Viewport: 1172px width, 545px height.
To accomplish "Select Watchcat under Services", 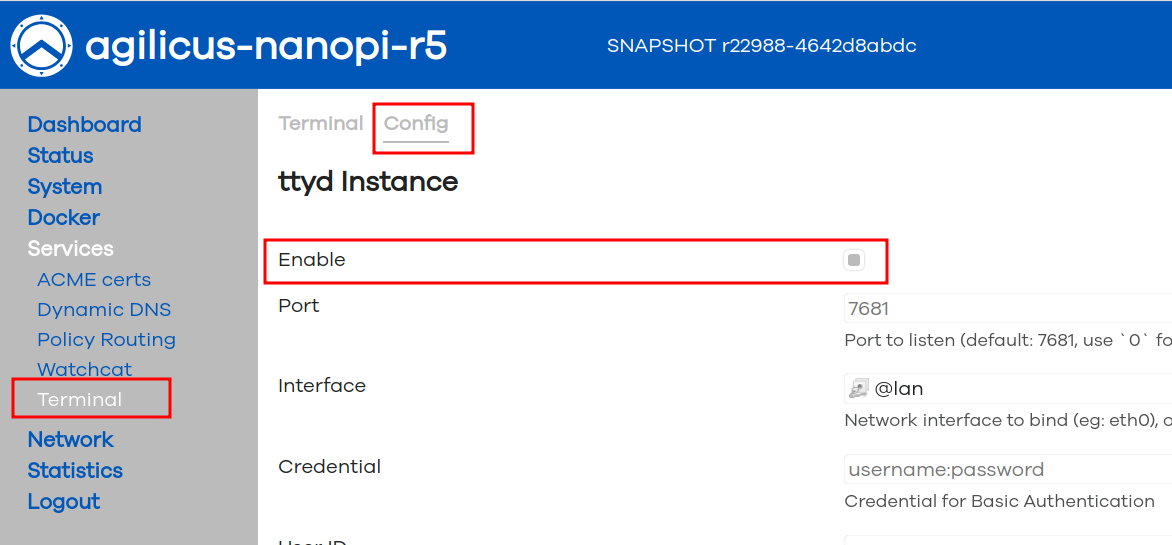I will (x=84, y=370).
